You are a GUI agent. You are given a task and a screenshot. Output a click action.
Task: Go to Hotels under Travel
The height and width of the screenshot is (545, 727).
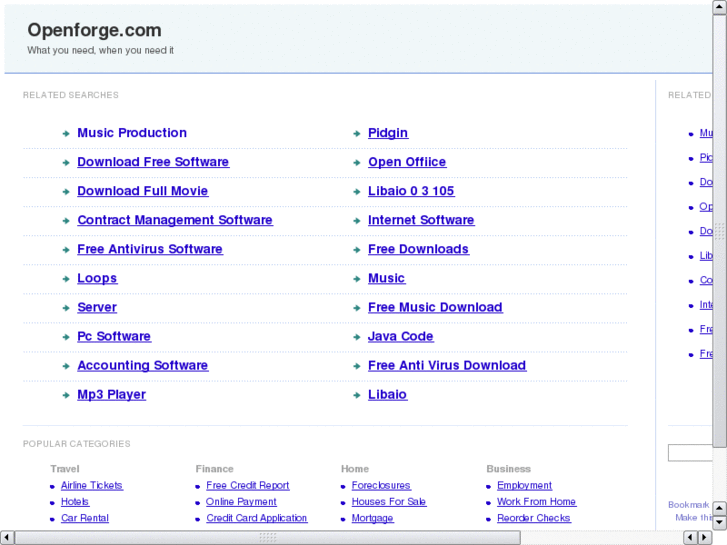point(75,502)
